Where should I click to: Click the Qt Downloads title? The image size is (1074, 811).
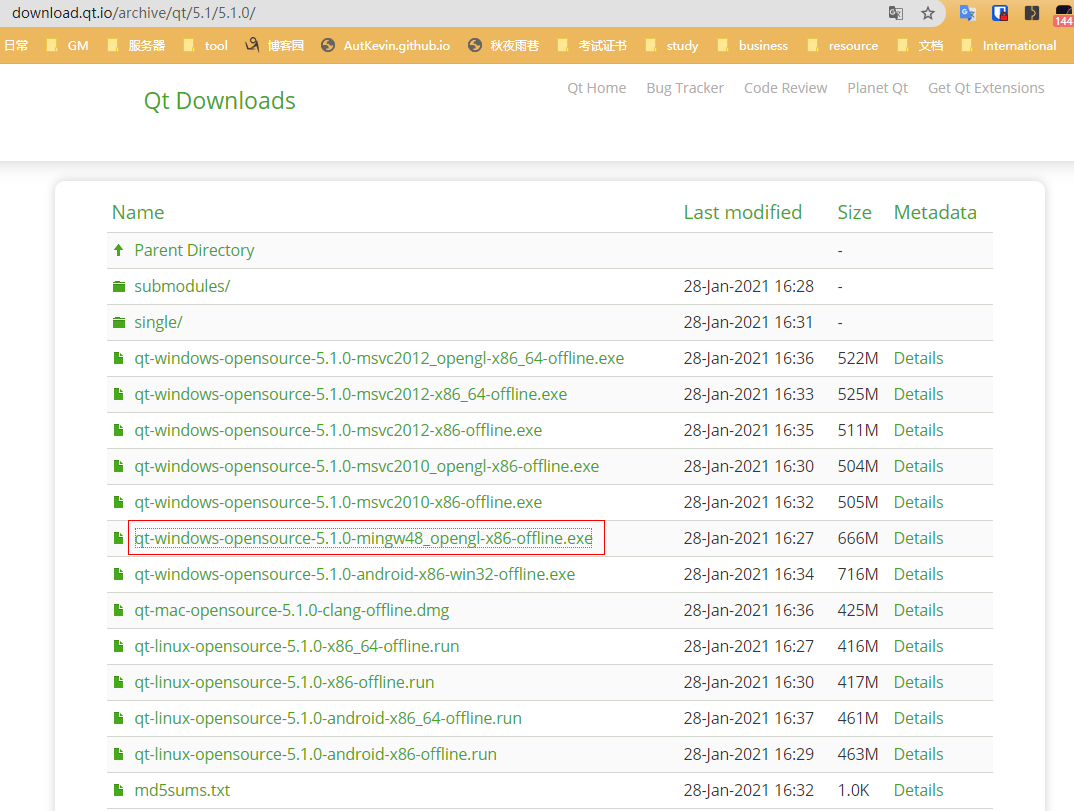coord(219,101)
